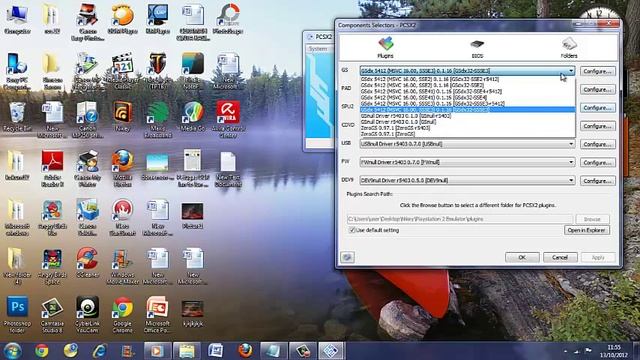Open the Photoshop folder icon
This screenshot has width=640, height=360.
pyautogui.click(x=17, y=314)
